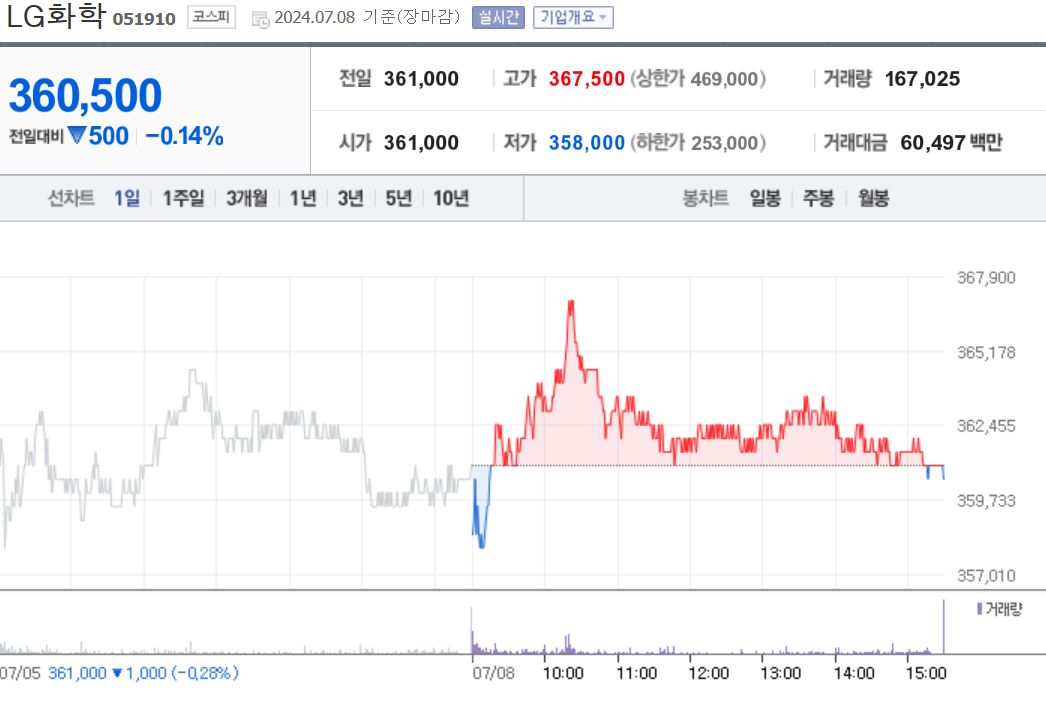
Task: Select the 1주일 line chart tab
Action: [x=183, y=198]
